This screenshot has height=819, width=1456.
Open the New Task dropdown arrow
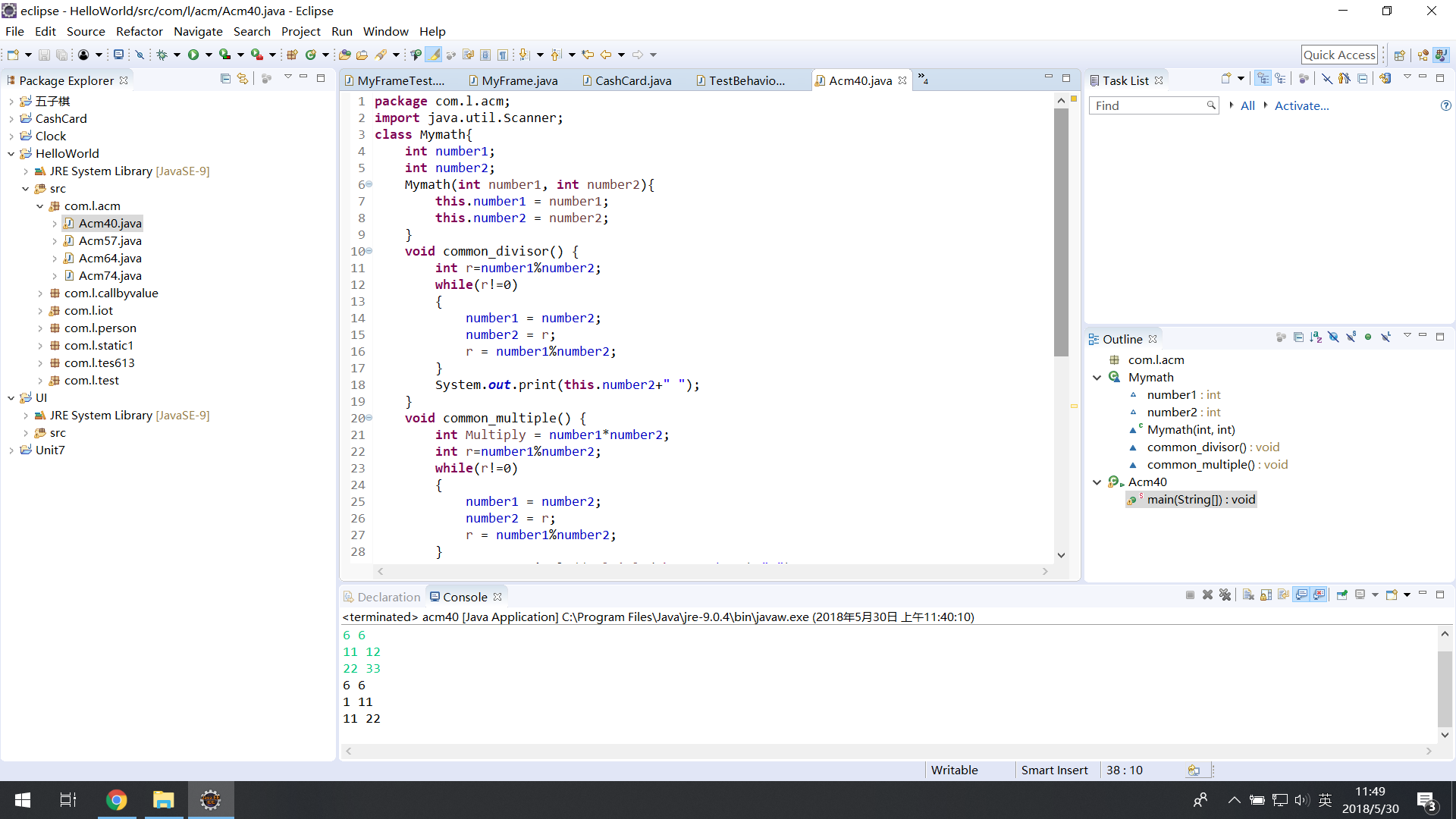pyautogui.click(x=1241, y=78)
